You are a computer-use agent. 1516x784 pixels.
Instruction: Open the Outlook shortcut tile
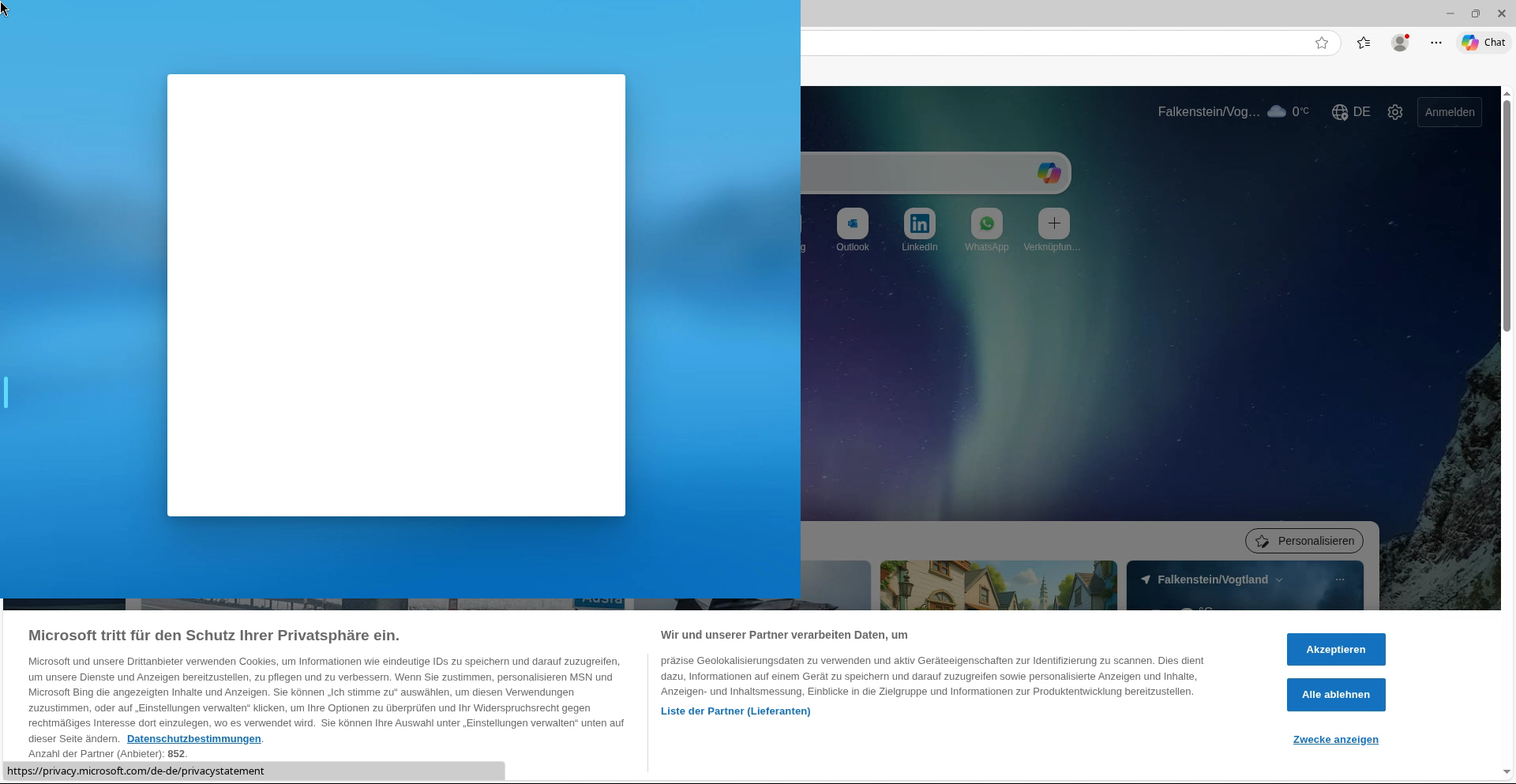click(852, 224)
